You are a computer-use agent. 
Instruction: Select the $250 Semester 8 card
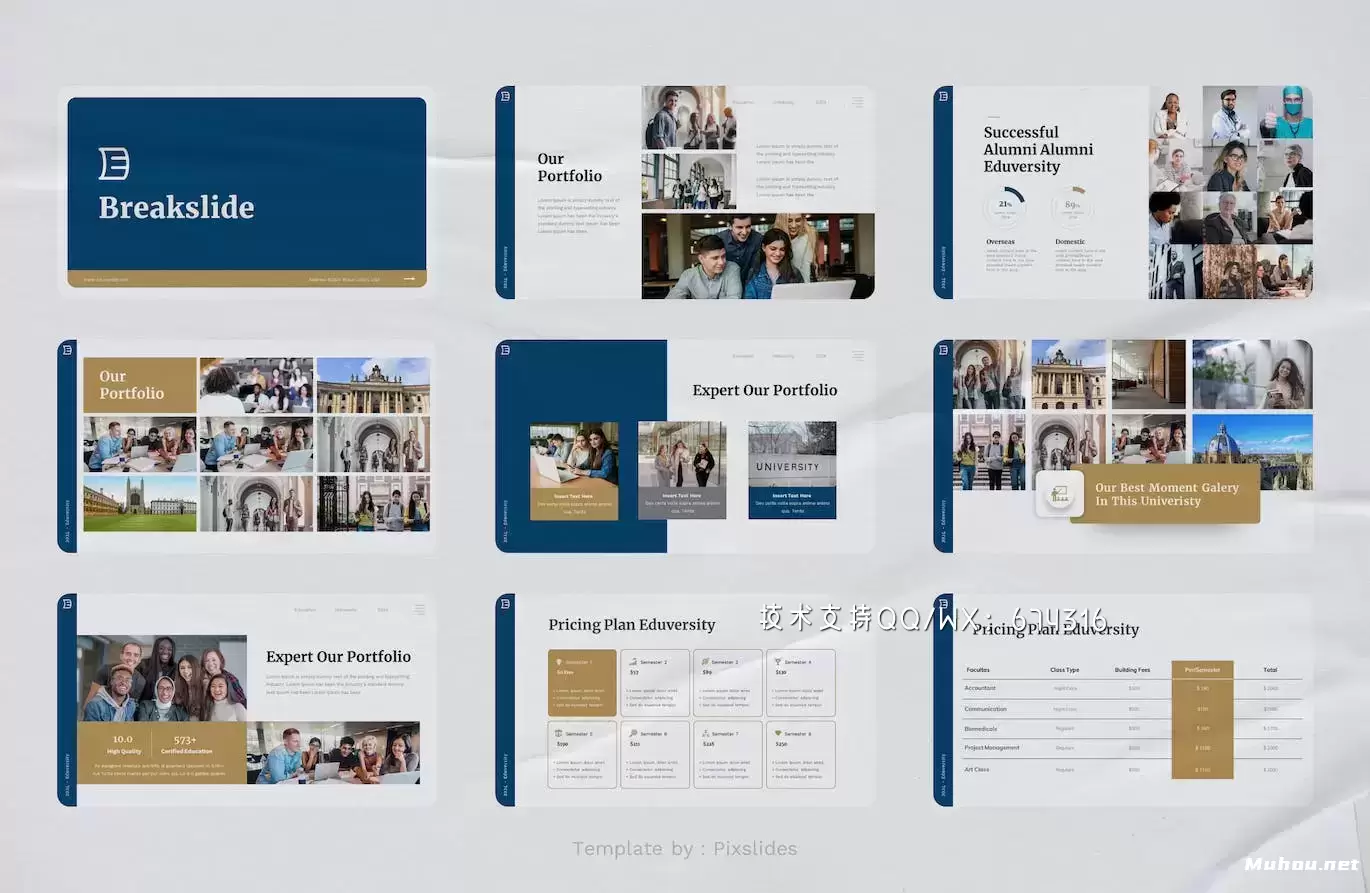click(x=801, y=755)
